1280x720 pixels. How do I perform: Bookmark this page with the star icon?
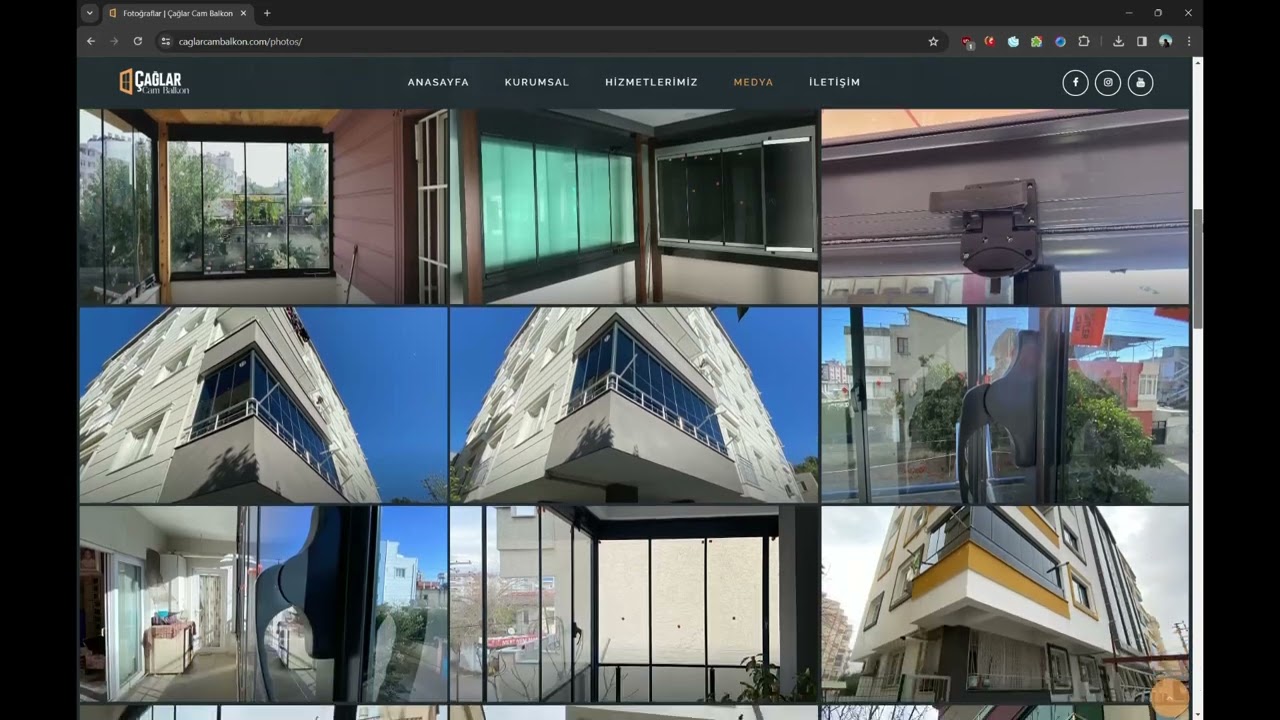tap(933, 41)
